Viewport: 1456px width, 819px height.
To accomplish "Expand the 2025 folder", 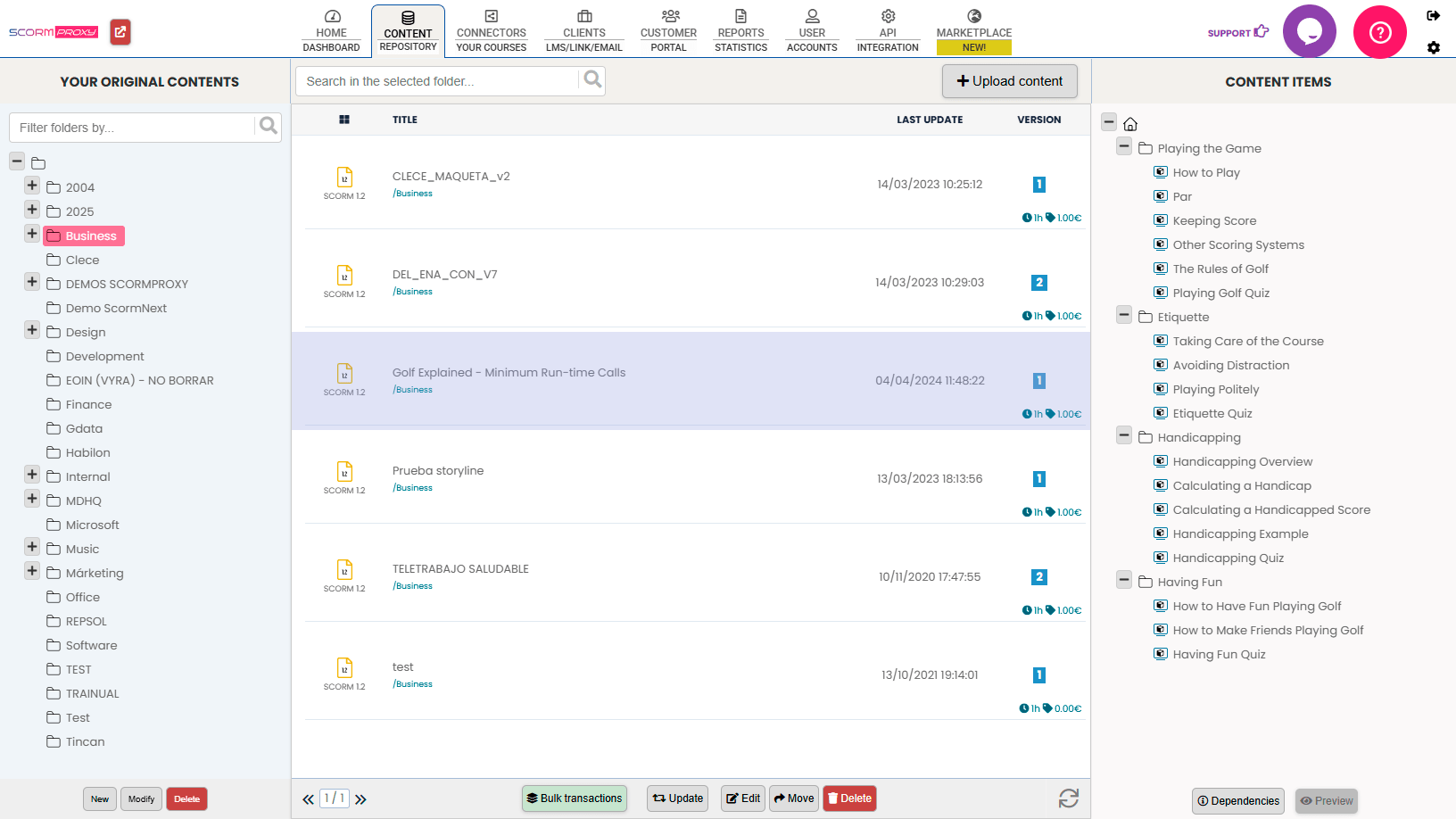I will click(x=32, y=210).
